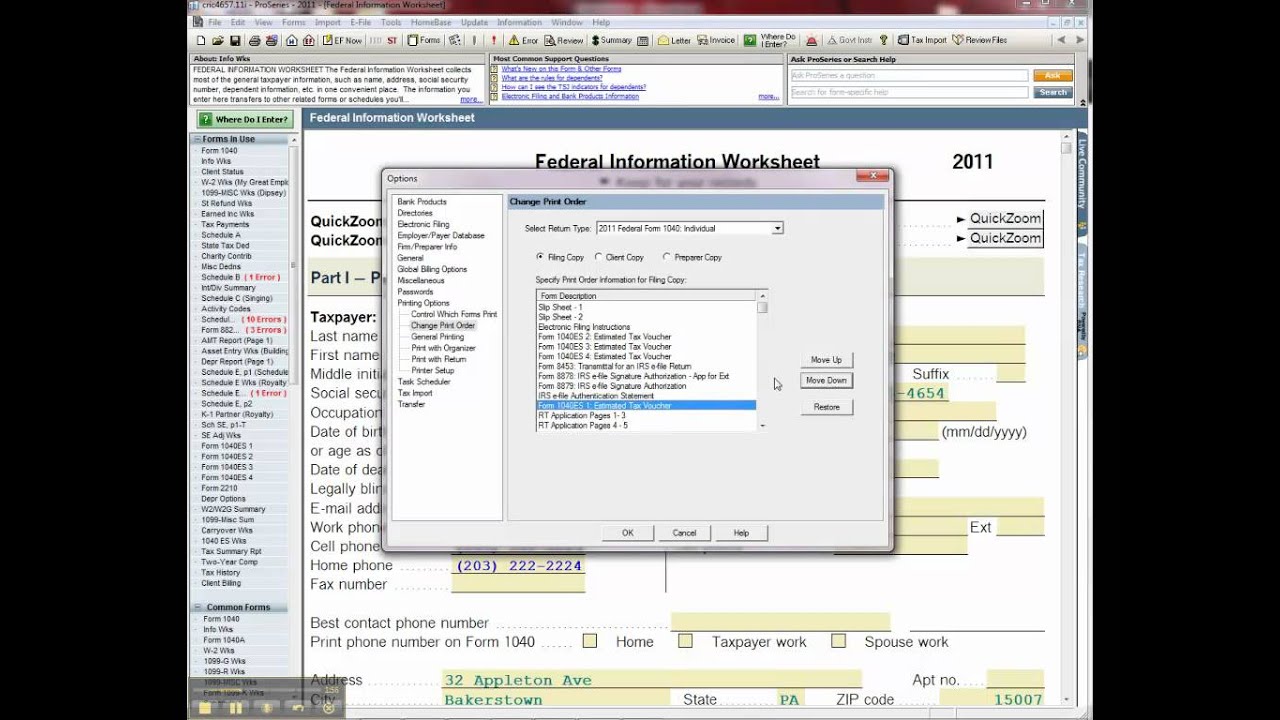The width and height of the screenshot is (1280, 720).
Task: Click Forms In Use section header
Action: pos(240,139)
